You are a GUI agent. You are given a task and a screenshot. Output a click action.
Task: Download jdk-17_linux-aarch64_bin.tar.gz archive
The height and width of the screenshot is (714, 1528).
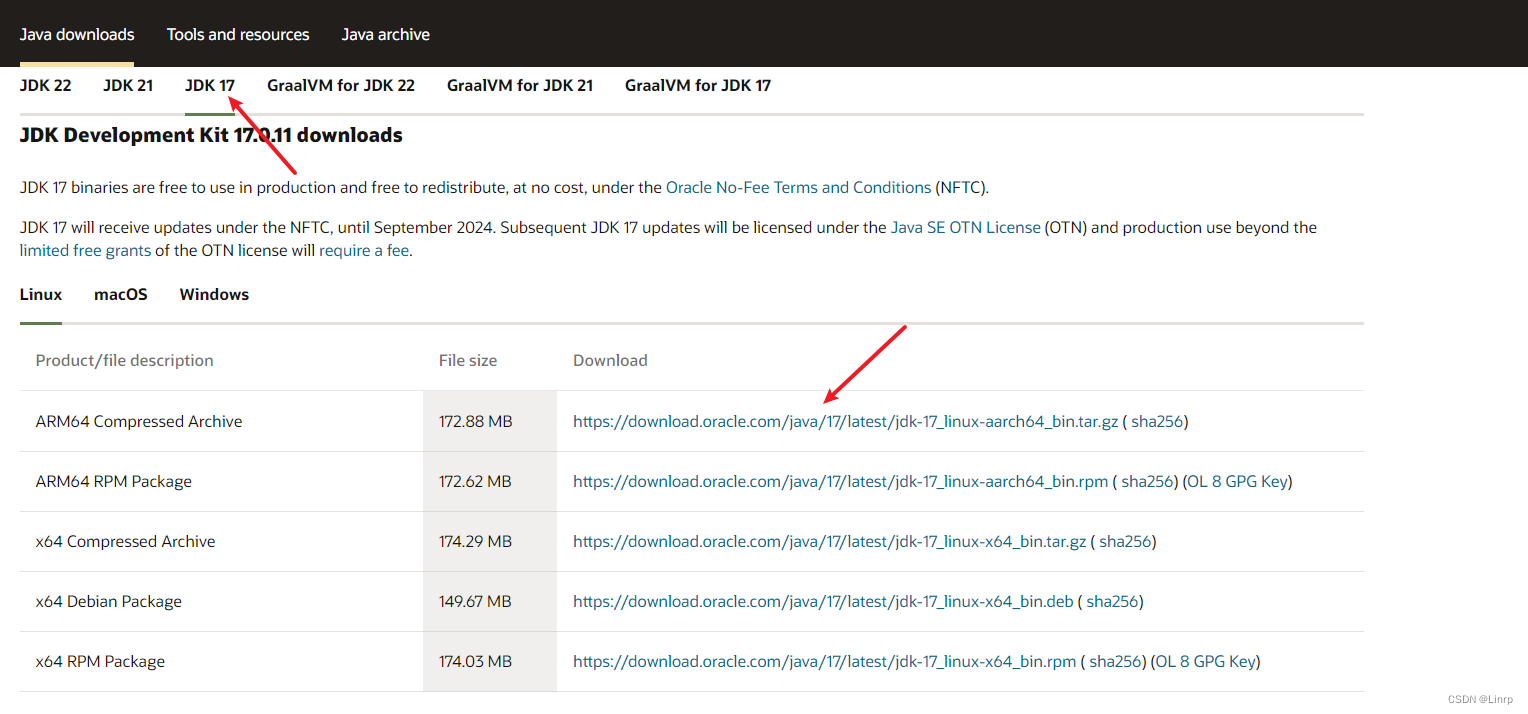coord(846,421)
